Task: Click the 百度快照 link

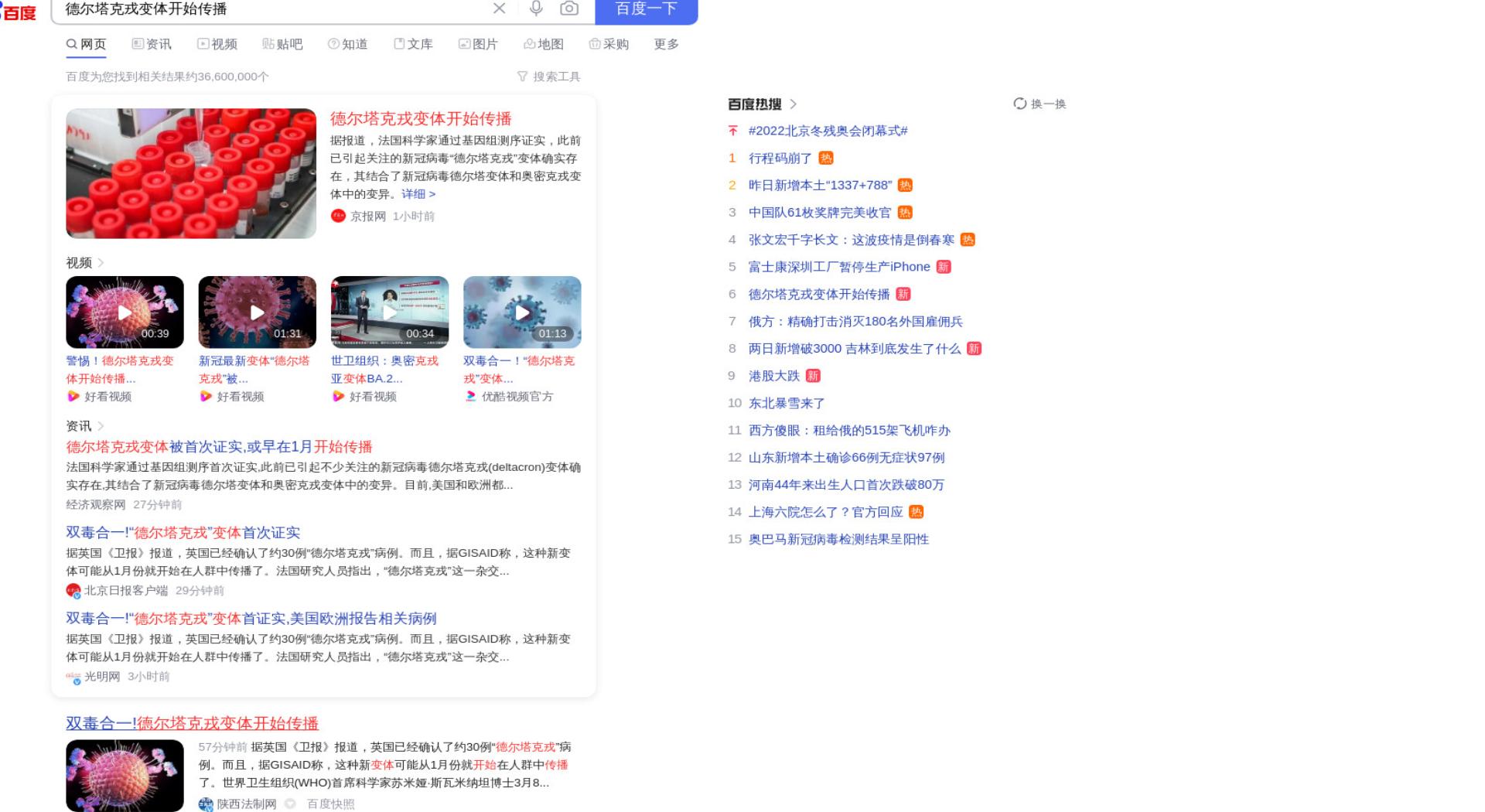Action: tap(331, 804)
